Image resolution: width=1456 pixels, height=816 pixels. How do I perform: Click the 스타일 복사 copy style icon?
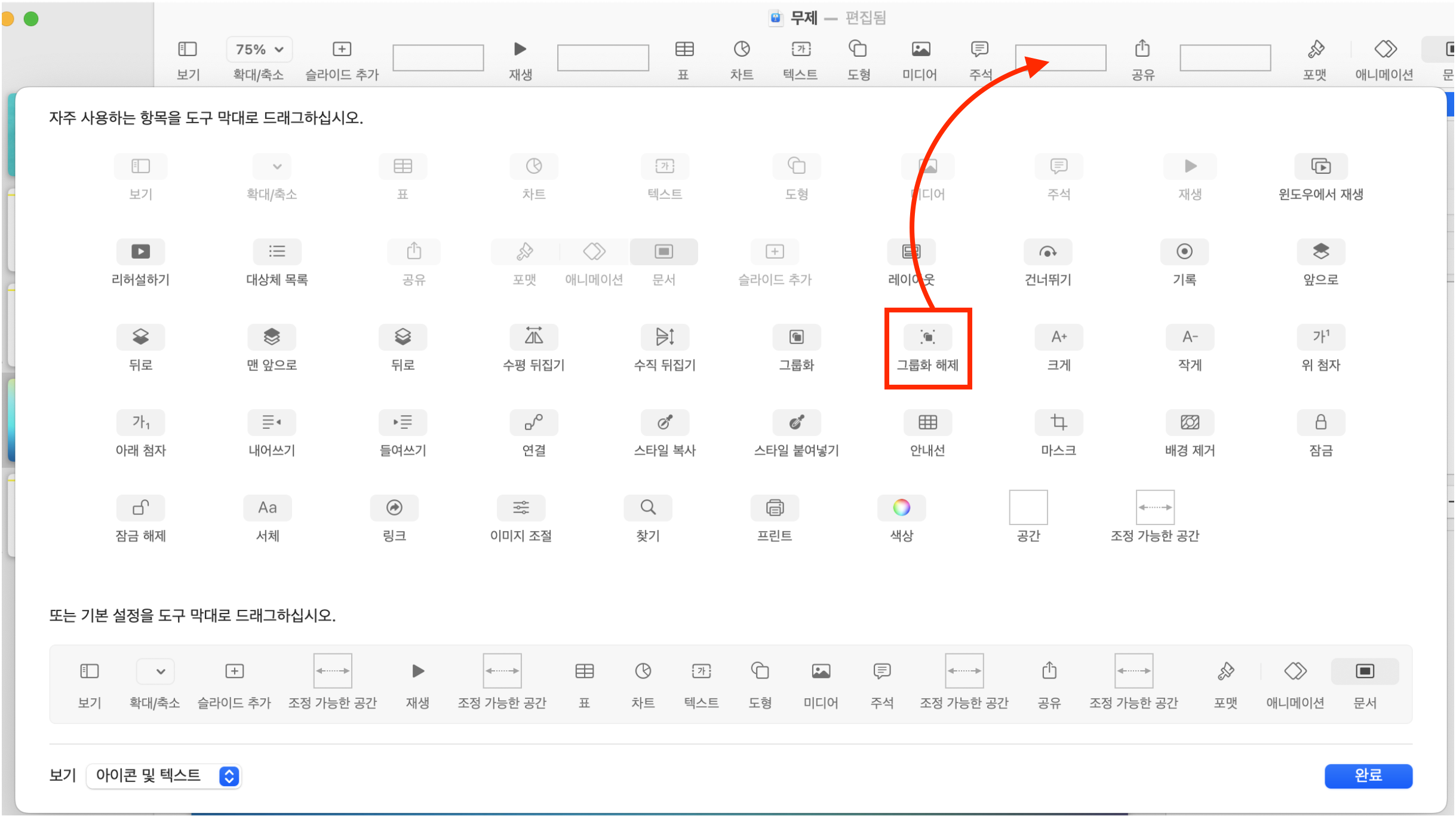click(665, 423)
